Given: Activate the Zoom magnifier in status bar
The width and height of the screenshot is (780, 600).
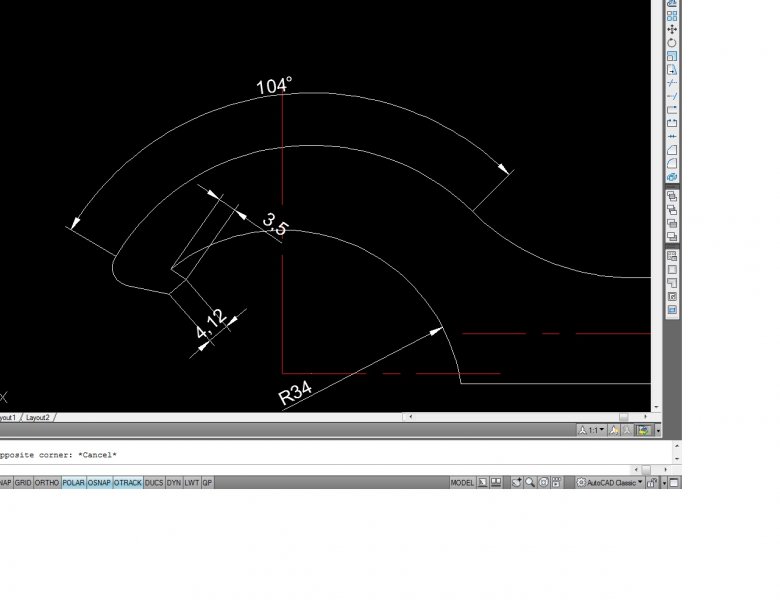Looking at the screenshot, I should pos(530,483).
